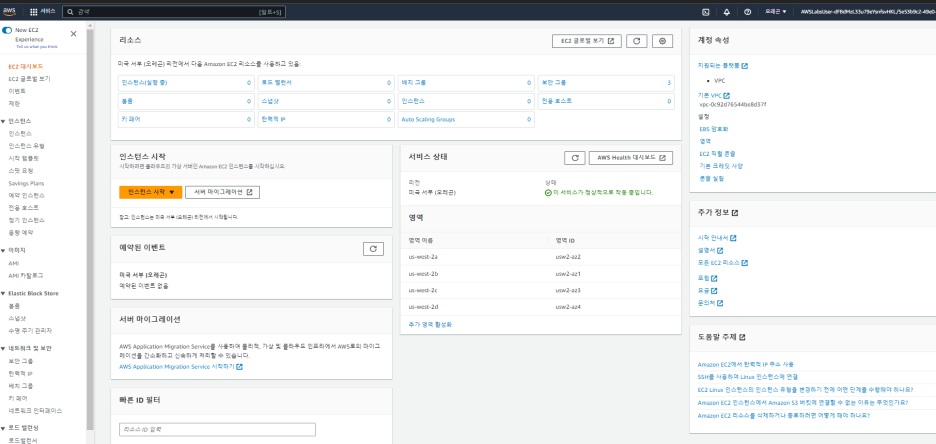Open AWS Application Migration Service 시작하기 link
The width and height of the screenshot is (936, 444).
[x=181, y=366]
